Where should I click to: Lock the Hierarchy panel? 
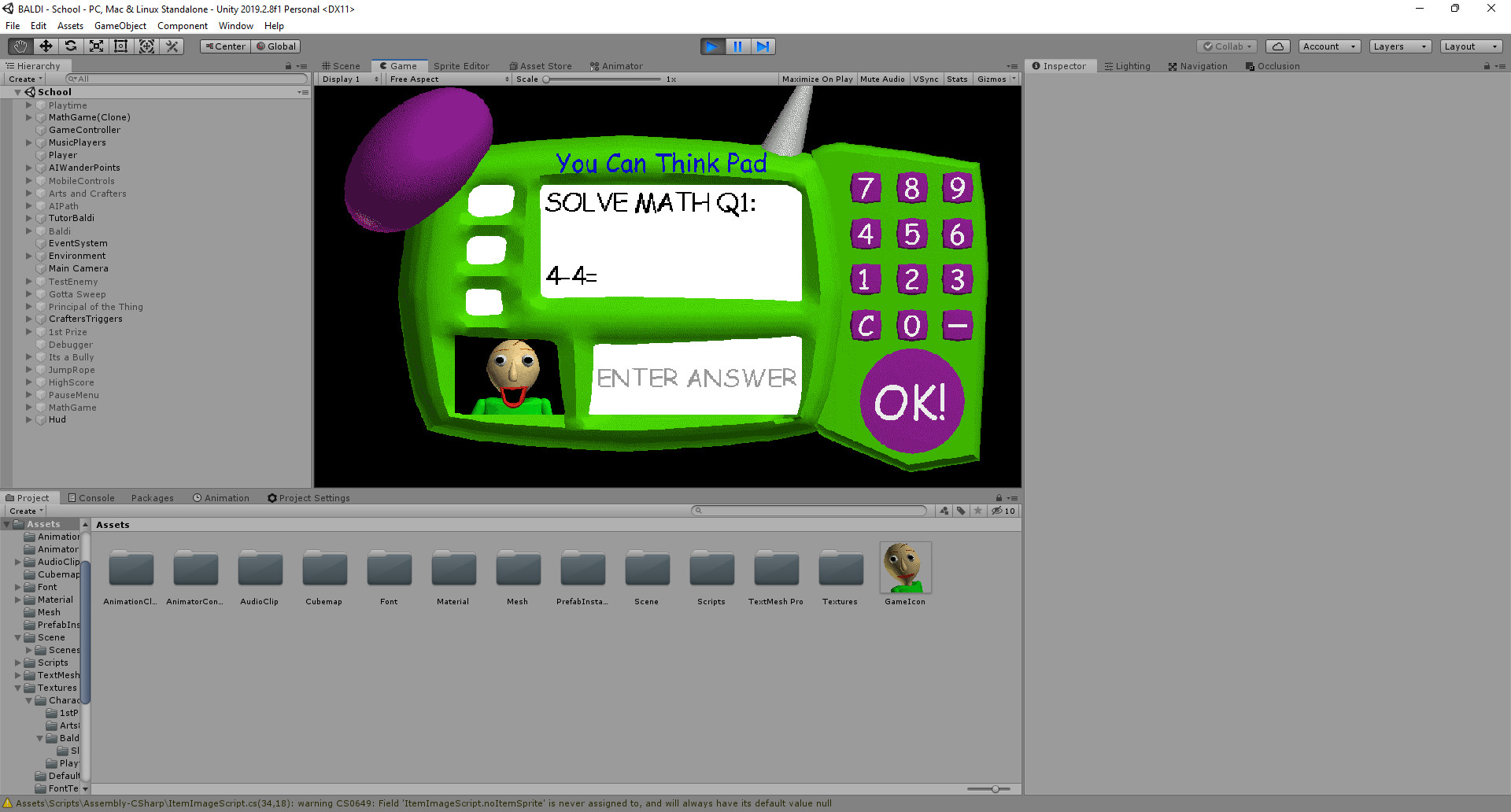click(289, 66)
